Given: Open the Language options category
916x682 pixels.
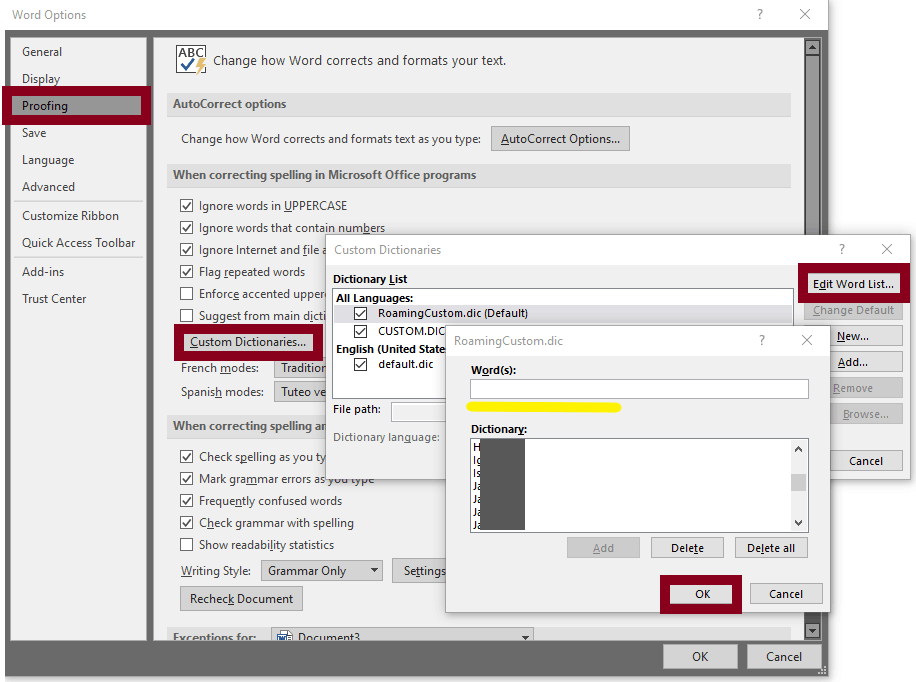Looking at the screenshot, I should 48,160.
